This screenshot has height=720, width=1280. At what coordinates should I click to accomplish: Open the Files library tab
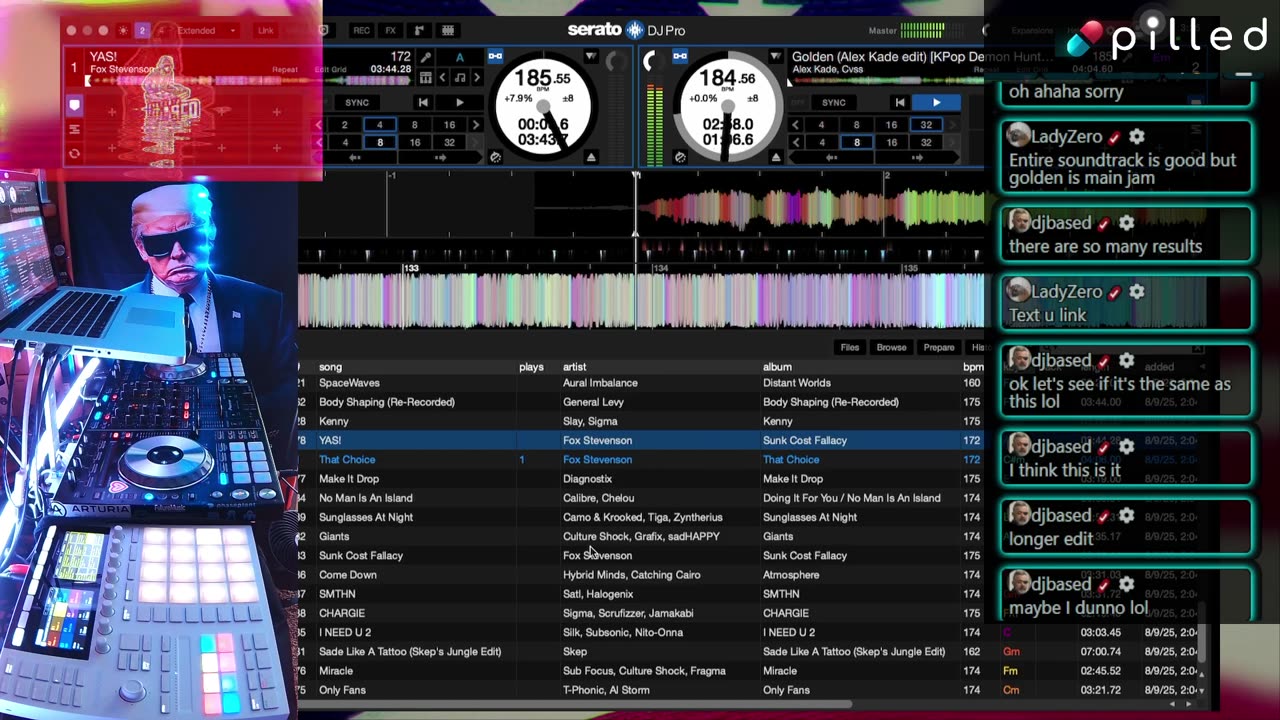[x=849, y=347]
